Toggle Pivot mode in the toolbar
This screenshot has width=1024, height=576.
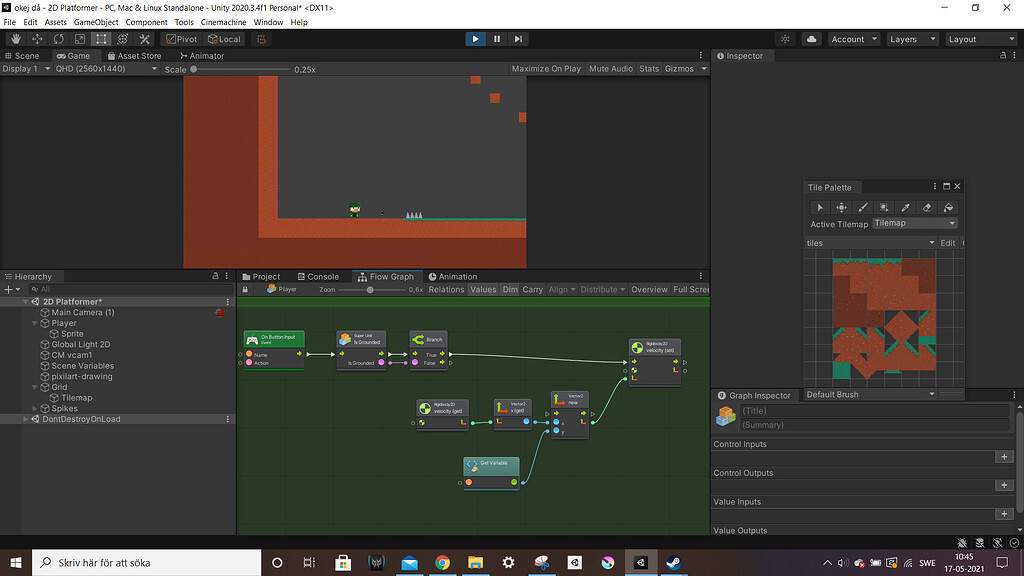pos(182,39)
